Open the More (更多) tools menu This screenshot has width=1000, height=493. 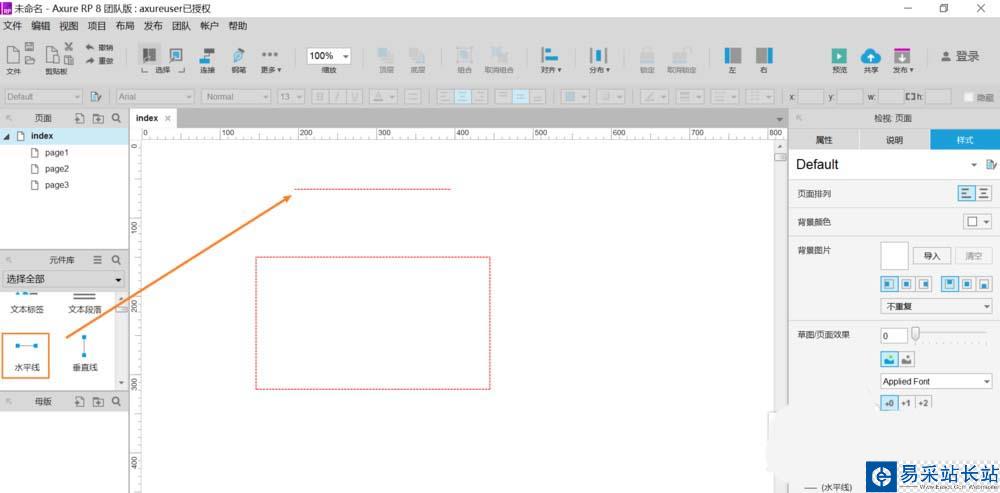point(270,61)
